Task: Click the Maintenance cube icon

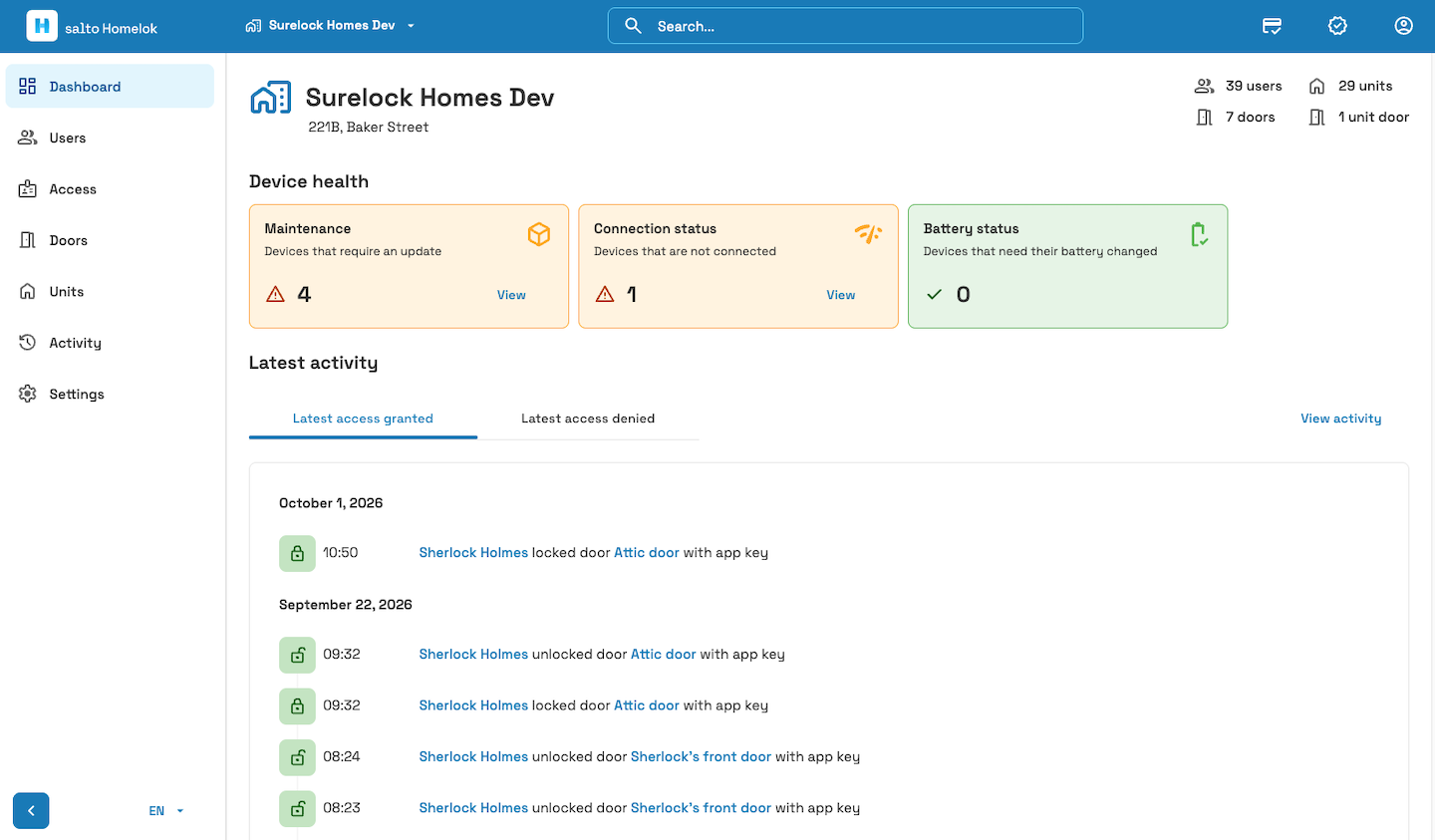Action: coord(539,234)
